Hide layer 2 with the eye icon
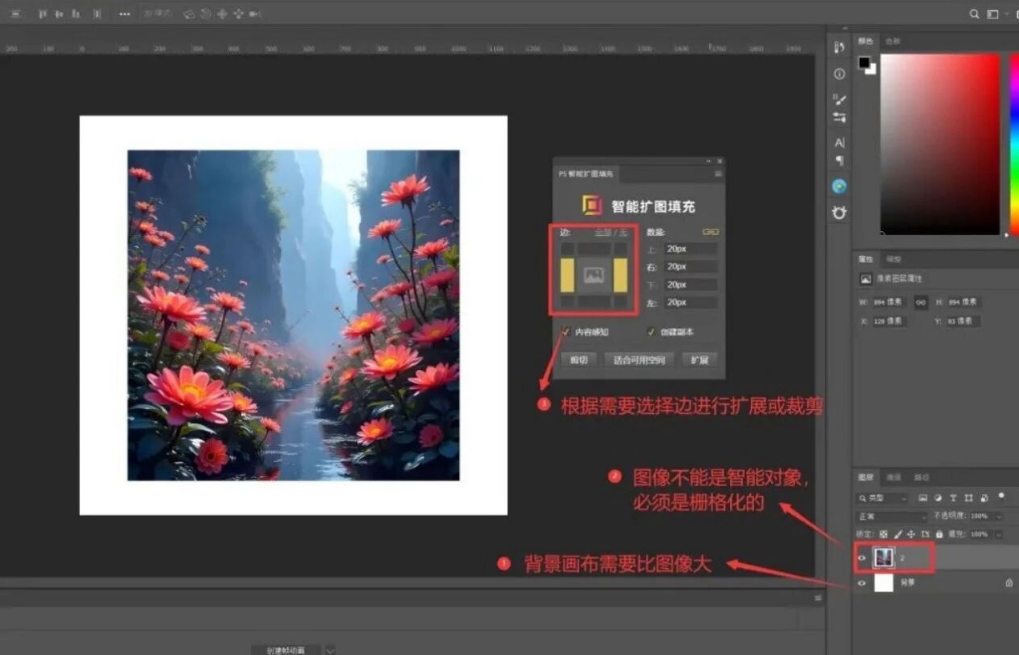 click(x=862, y=558)
